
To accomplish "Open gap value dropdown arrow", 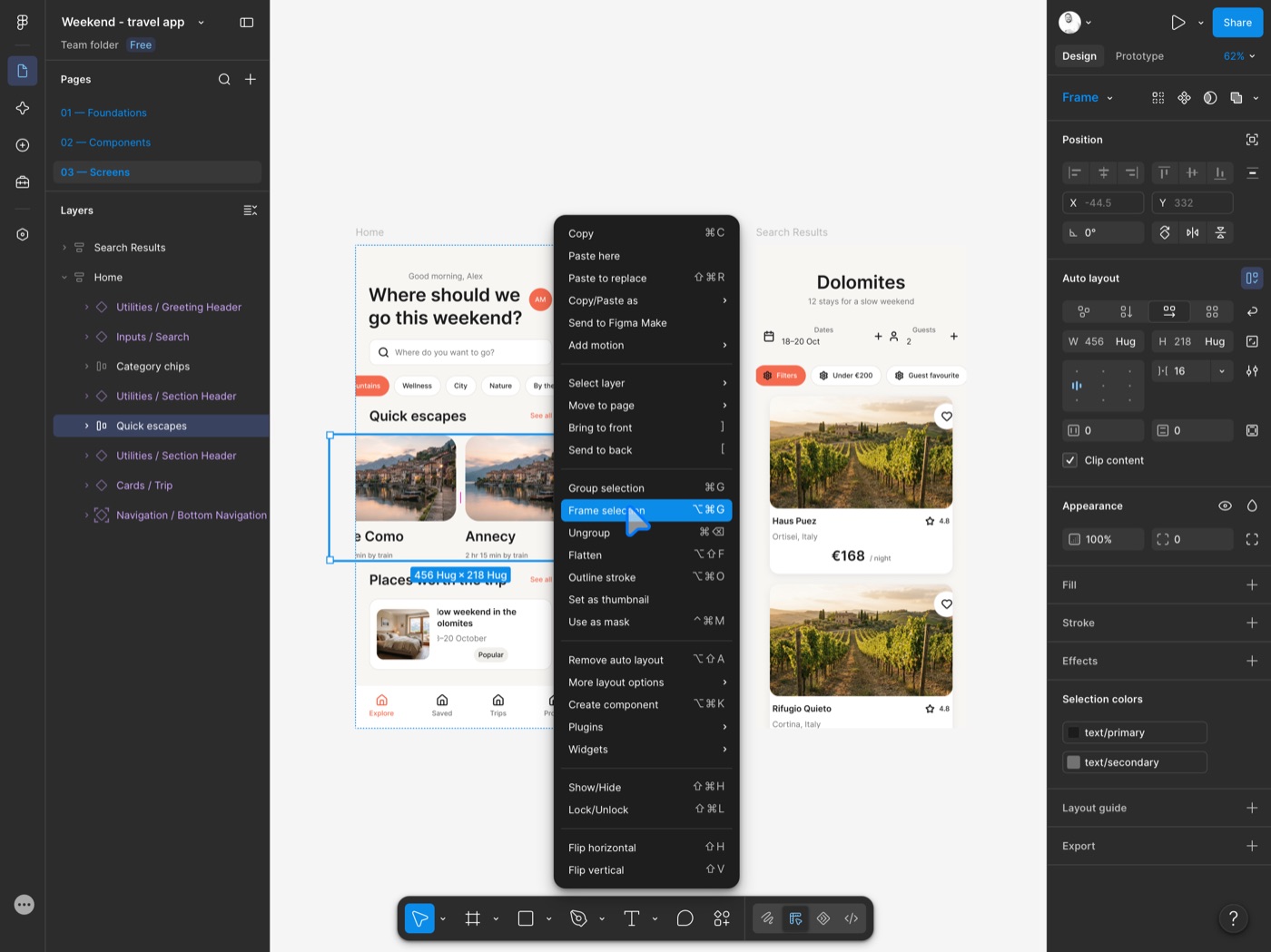I will 1222,371.
